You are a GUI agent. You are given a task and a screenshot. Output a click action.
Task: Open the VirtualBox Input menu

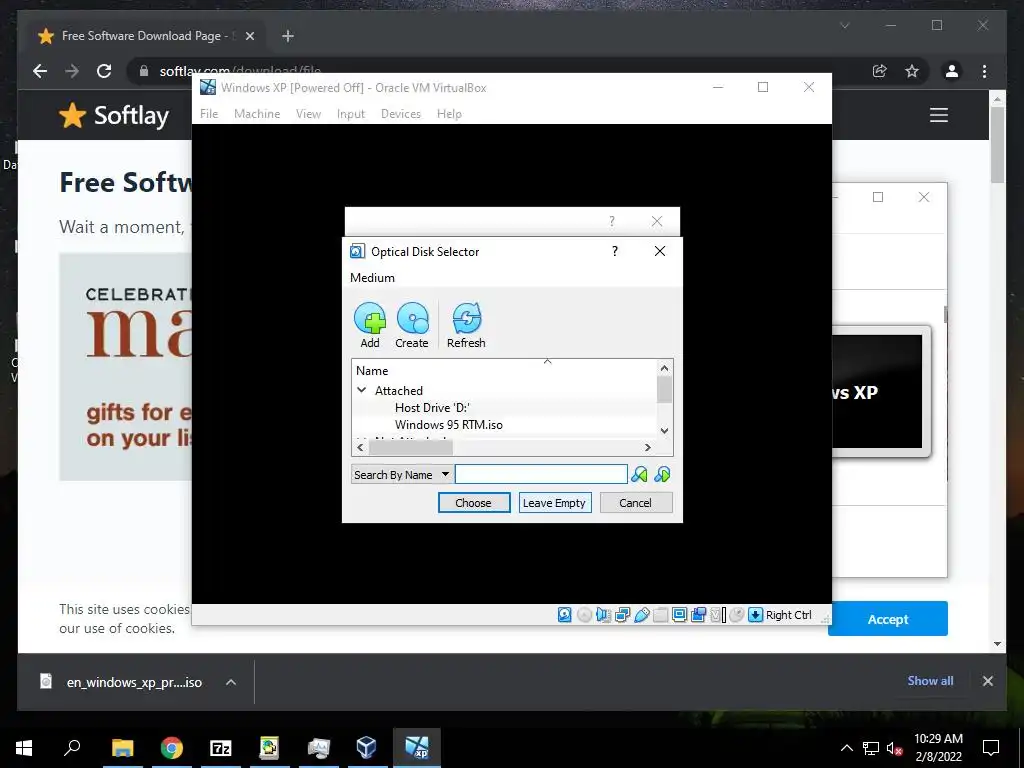tap(351, 114)
